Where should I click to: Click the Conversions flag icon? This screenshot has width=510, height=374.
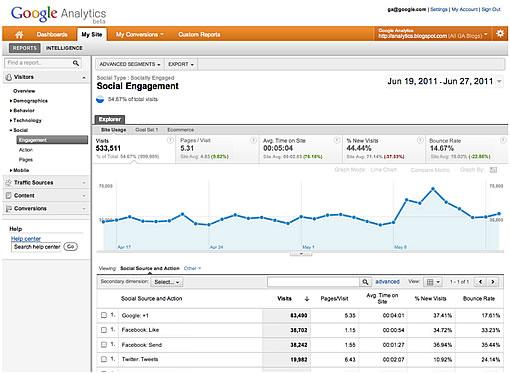tap(9, 208)
